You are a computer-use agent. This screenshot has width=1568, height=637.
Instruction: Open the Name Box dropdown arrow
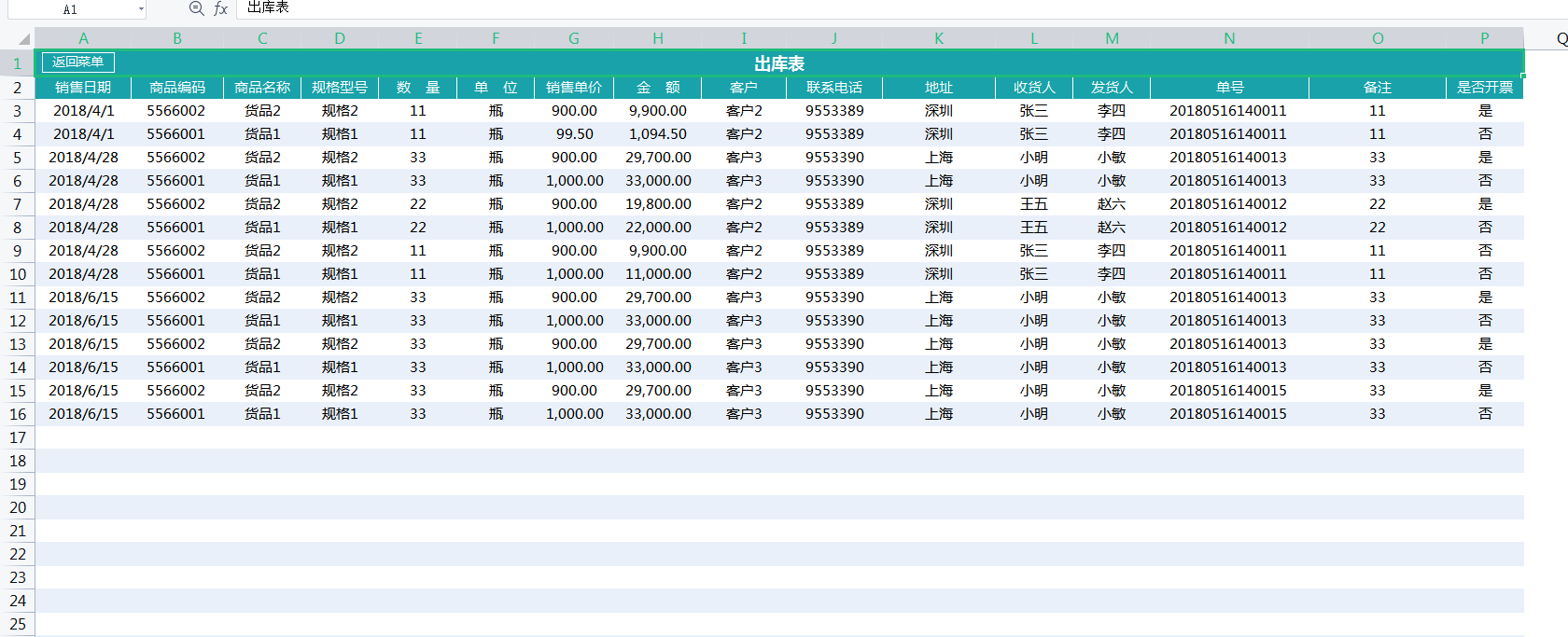(x=141, y=9)
